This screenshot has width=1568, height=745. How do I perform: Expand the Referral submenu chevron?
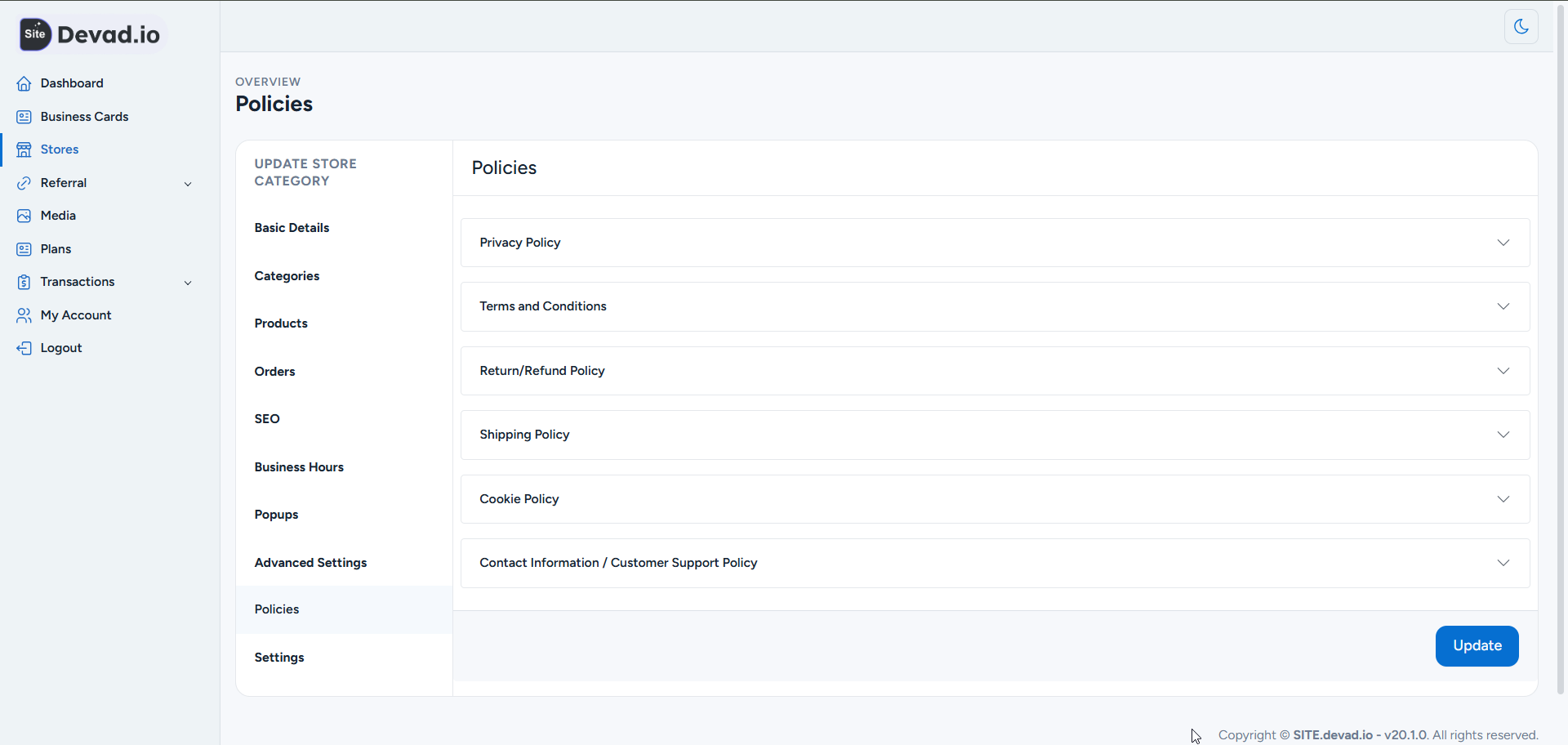click(x=188, y=184)
